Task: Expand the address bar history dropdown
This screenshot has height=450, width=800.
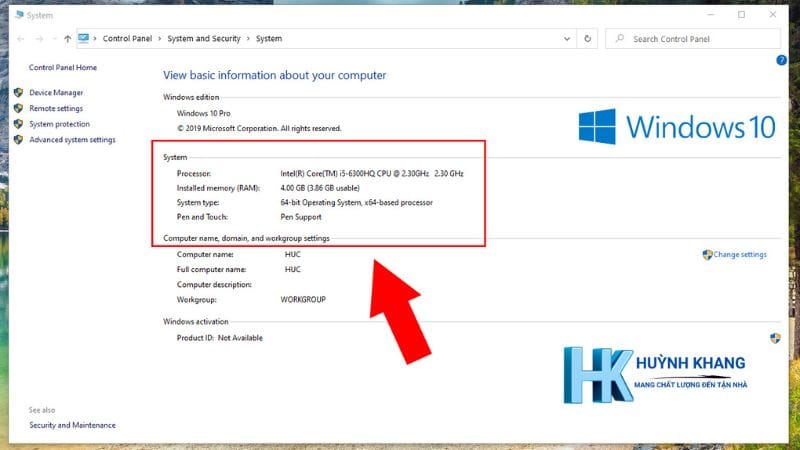Action: 567,39
